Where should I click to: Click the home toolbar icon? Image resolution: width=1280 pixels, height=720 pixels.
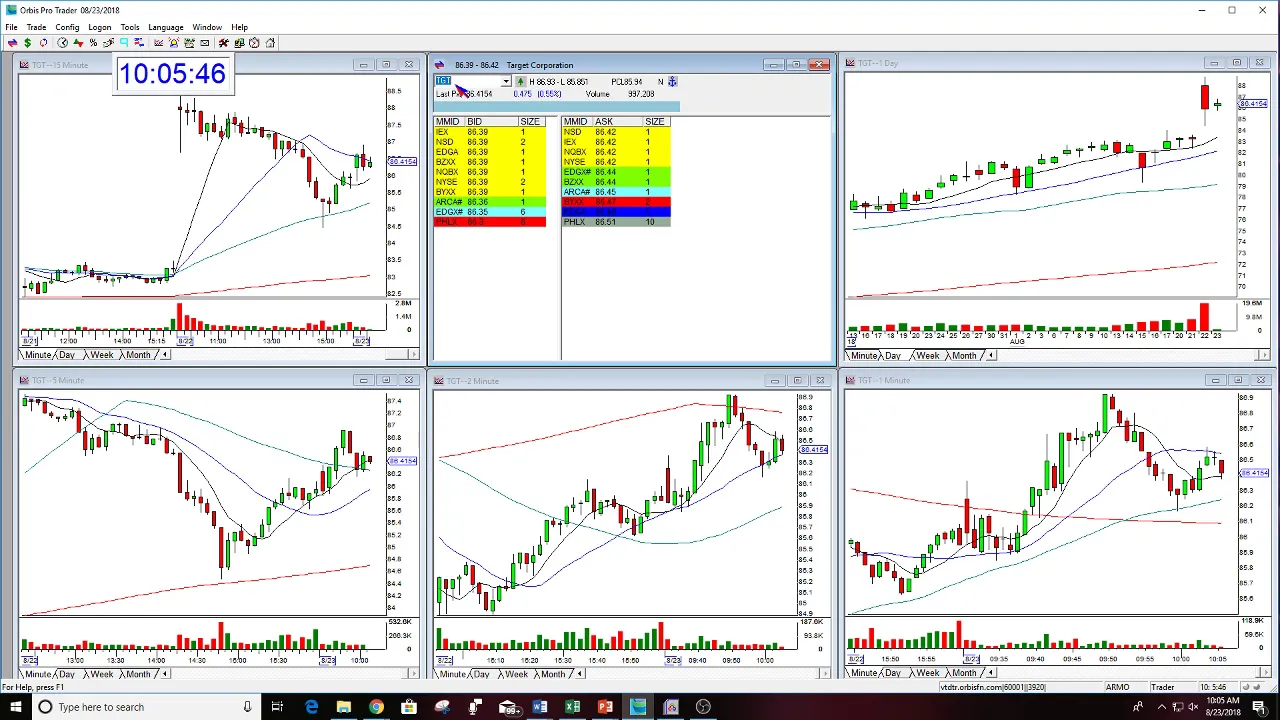(270, 43)
